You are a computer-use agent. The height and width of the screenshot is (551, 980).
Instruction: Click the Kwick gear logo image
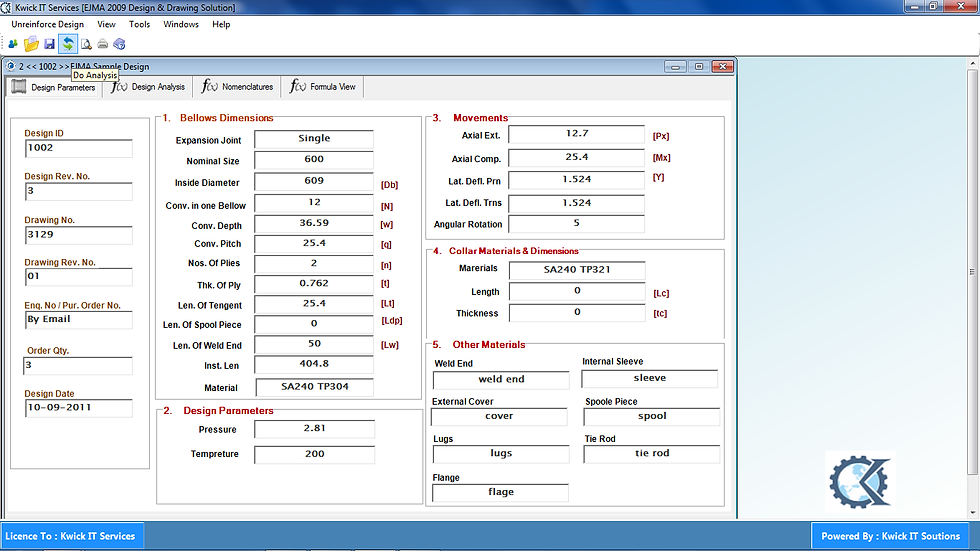860,482
